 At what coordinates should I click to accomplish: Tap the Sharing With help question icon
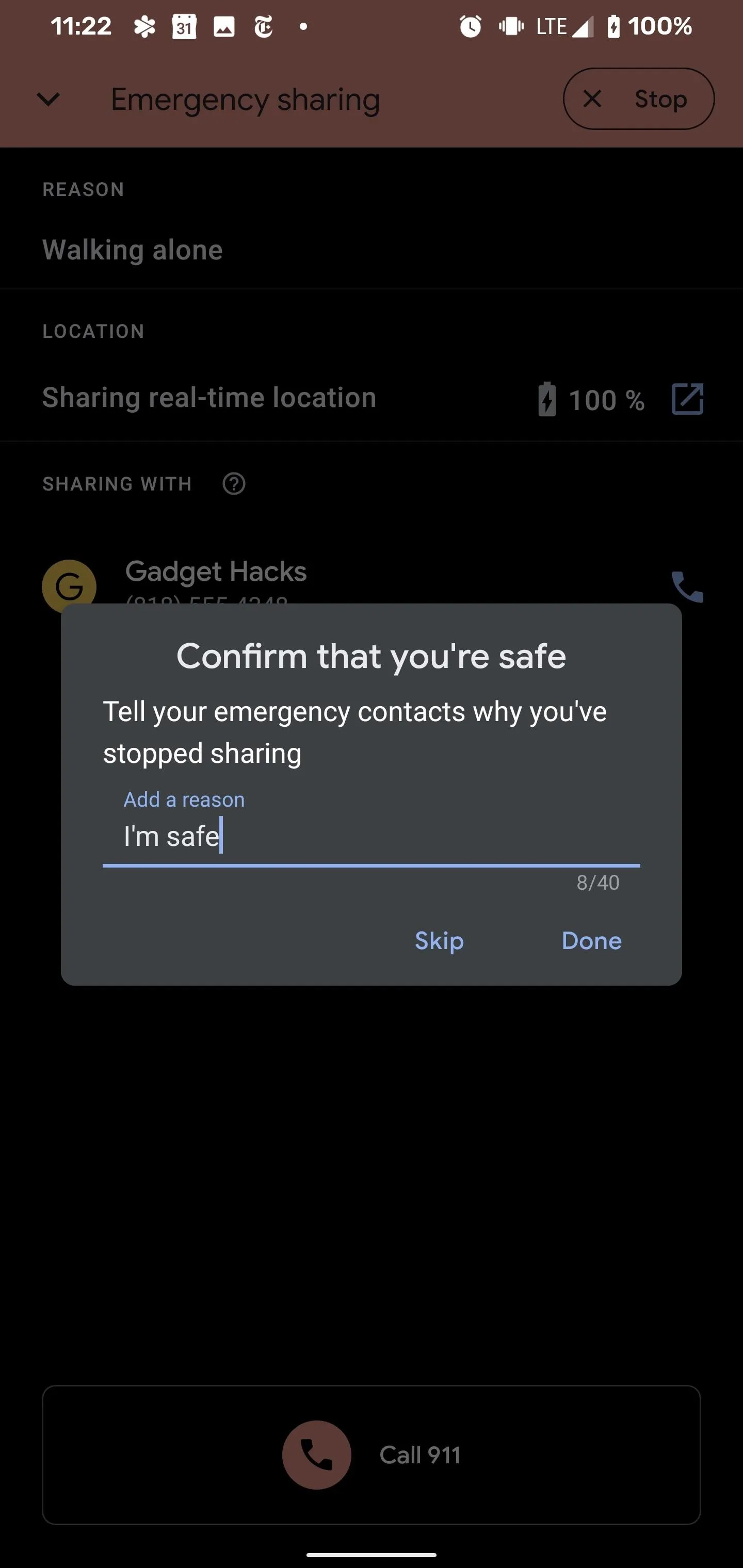tap(234, 484)
